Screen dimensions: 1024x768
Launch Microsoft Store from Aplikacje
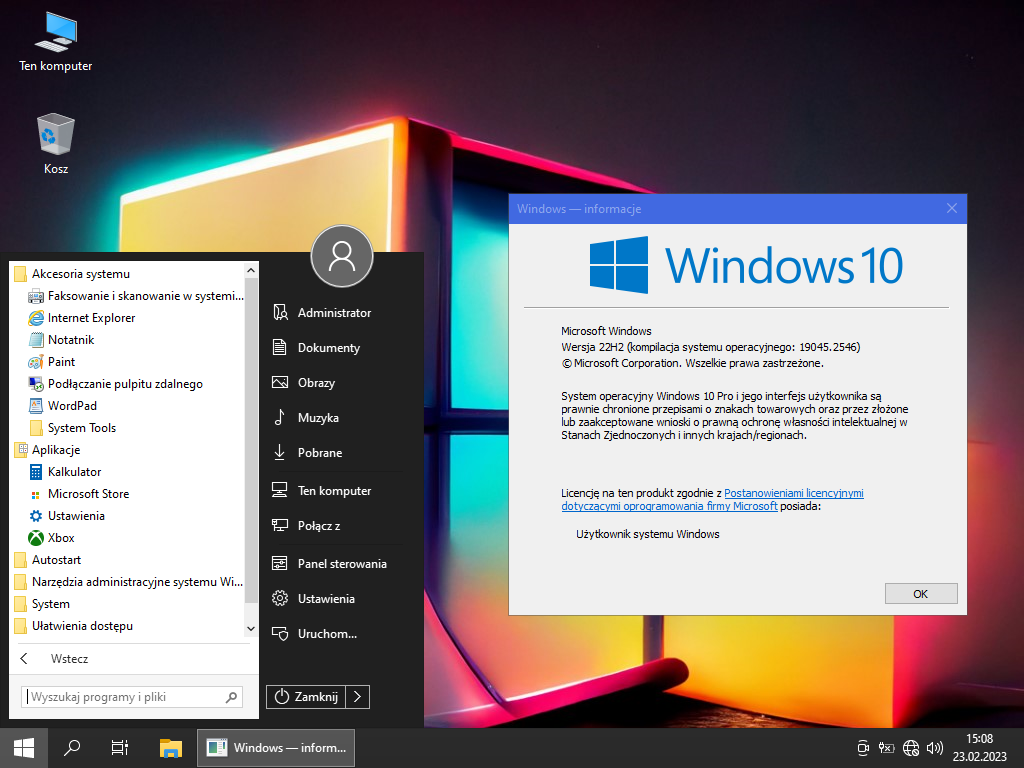pyautogui.click(x=88, y=494)
